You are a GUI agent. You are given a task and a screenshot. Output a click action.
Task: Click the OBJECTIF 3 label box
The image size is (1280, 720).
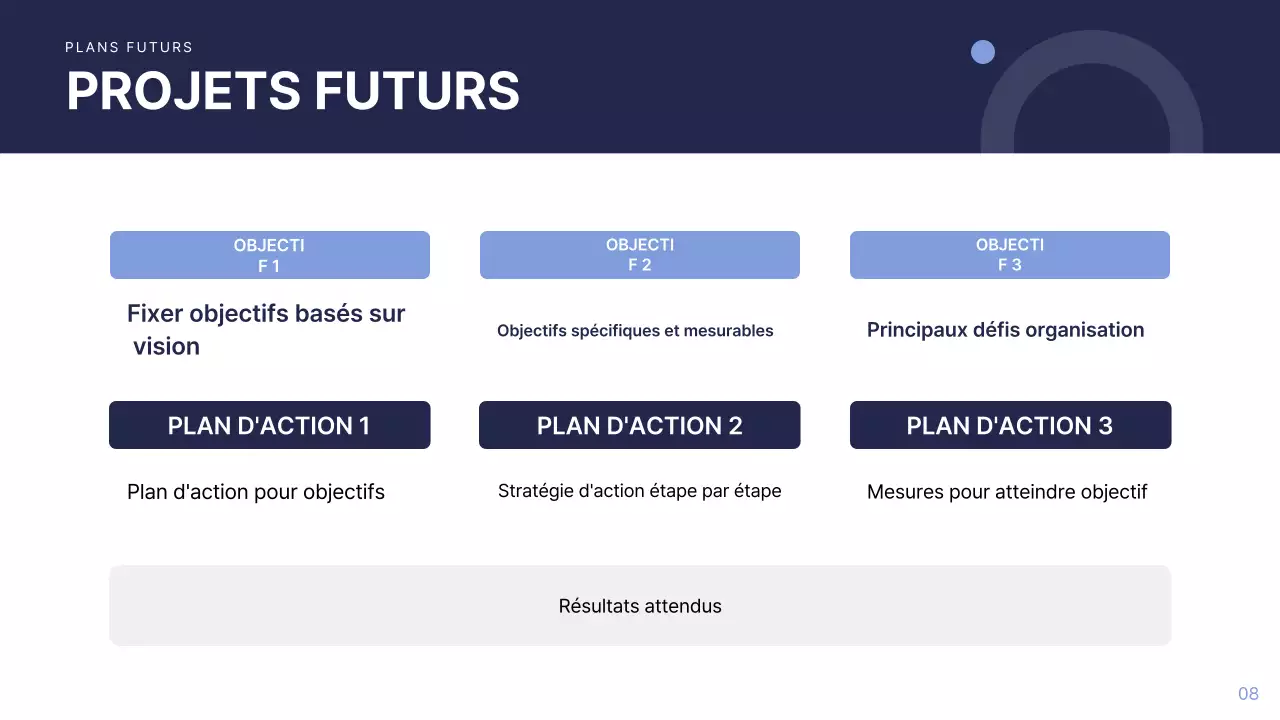pyautogui.click(x=1009, y=255)
